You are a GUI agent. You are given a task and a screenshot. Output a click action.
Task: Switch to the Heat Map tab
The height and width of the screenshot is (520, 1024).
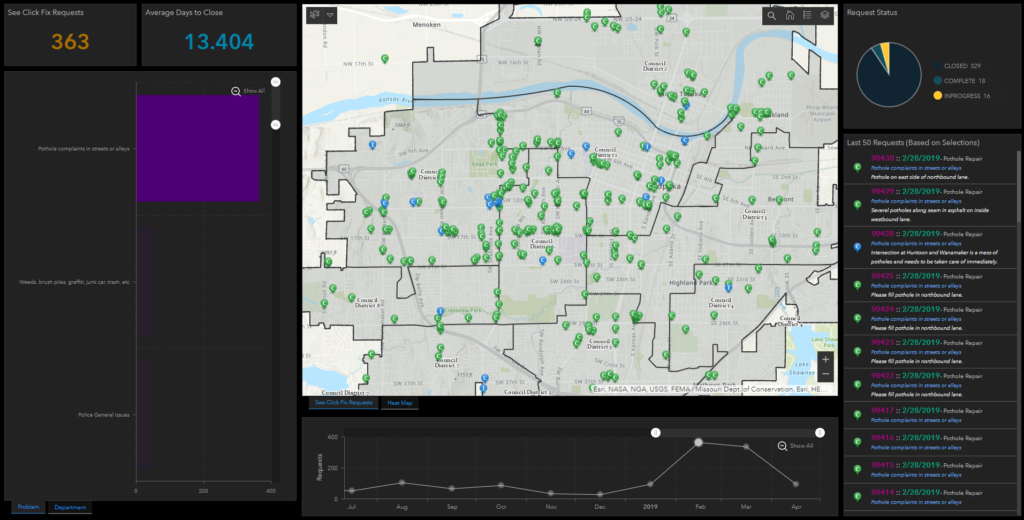(x=400, y=403)
